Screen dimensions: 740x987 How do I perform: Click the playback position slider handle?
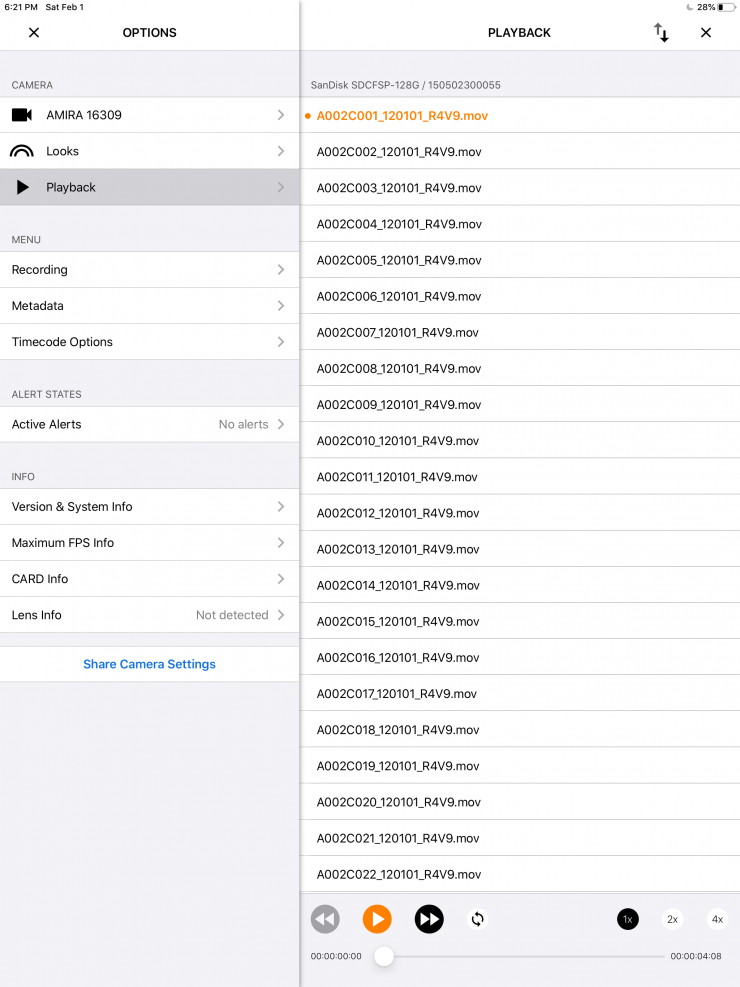tap(384, 956)
